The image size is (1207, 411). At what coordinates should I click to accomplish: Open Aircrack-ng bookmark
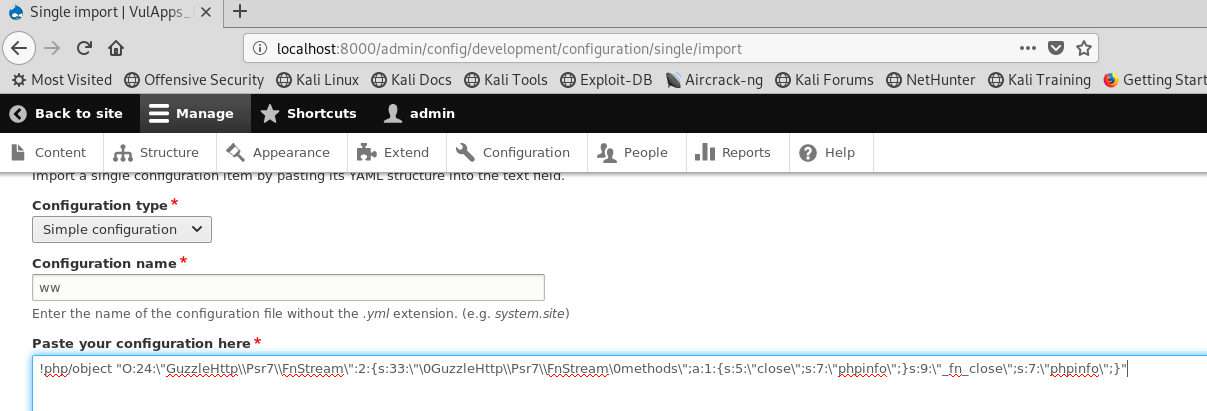click(x=715, y=79)
